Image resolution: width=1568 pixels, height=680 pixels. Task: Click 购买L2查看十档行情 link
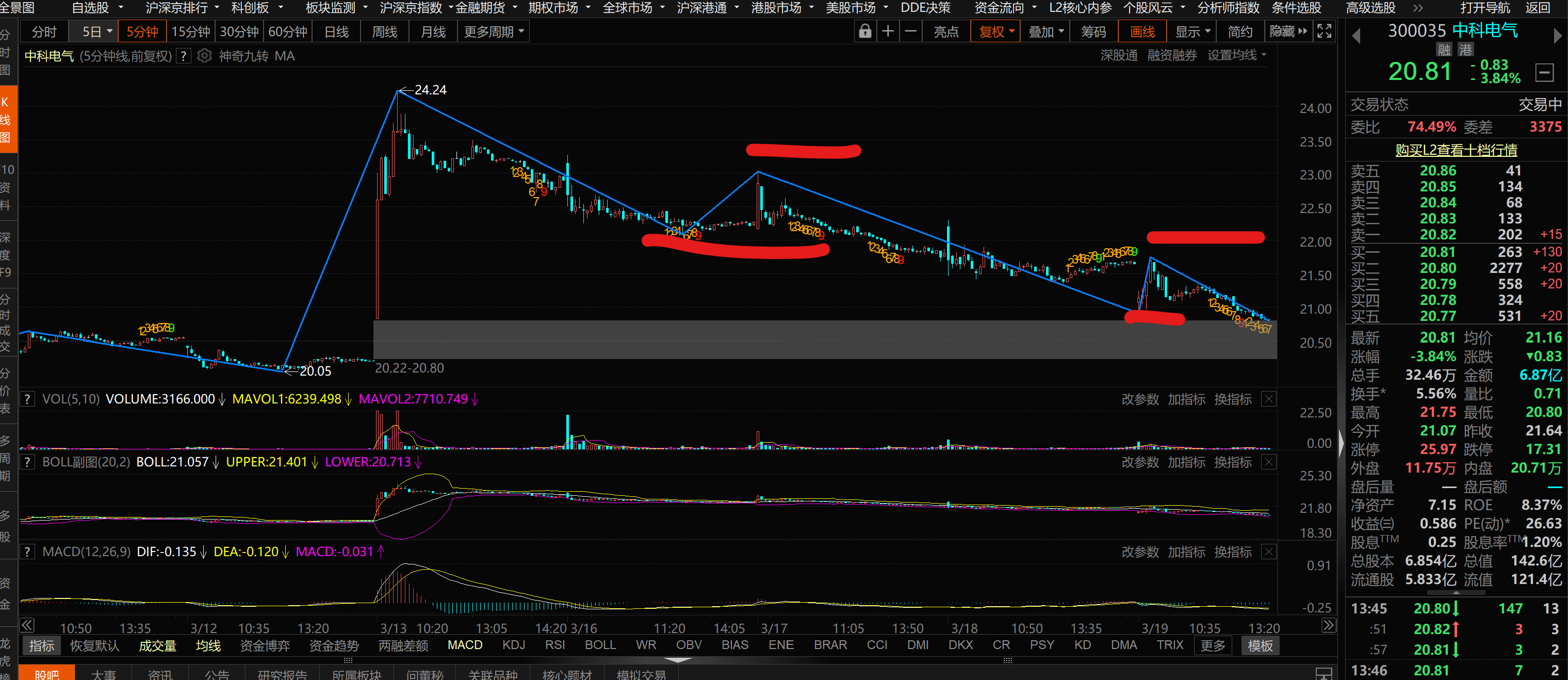[1456, 150]
